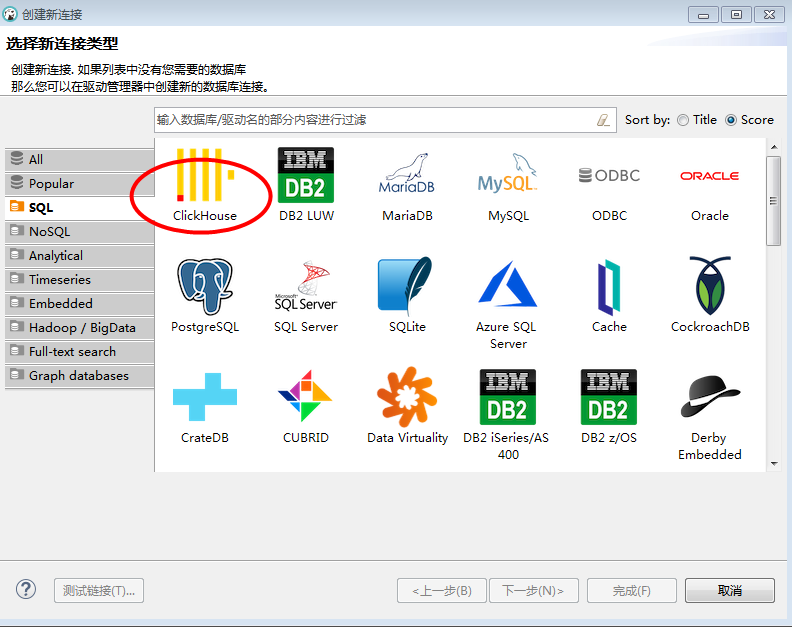Click the 下一步(N) next button
Image resolution: width=792 pixels, height=627 pixels.
click(533, 590)
